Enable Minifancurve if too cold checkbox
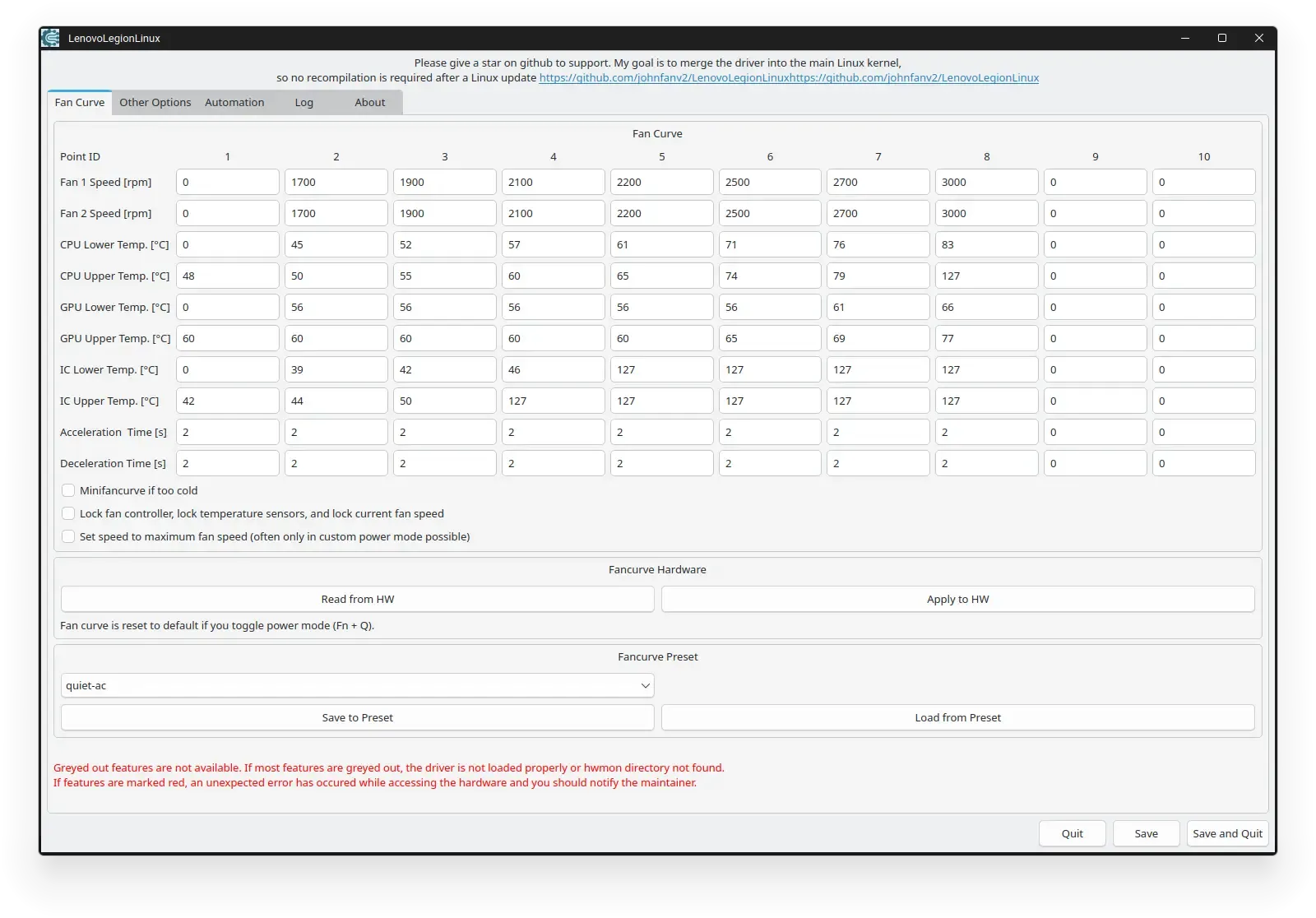Image resolution: width=1316 pixels, height=918 pixels. point(68,490)
